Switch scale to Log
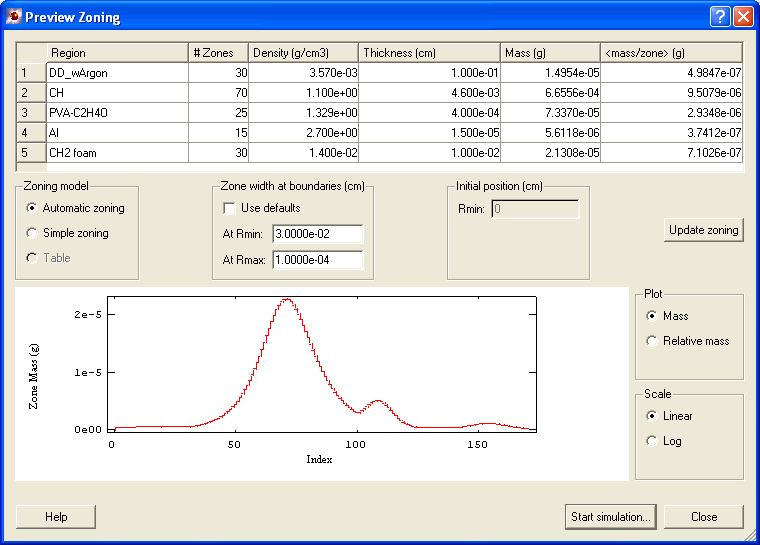760x545 pixels. [653, 441]
